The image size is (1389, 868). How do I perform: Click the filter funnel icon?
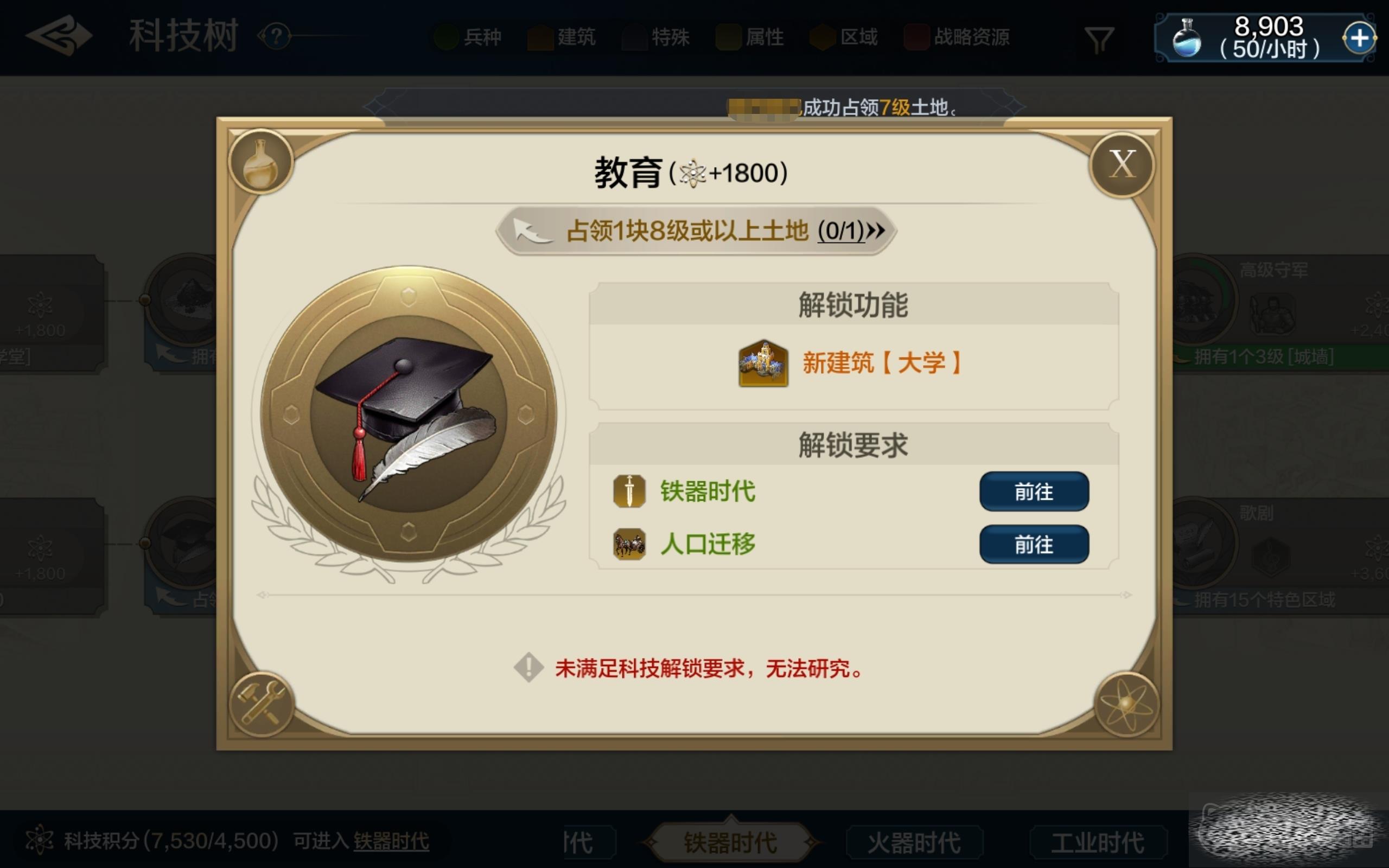[x=1099, y=39]
